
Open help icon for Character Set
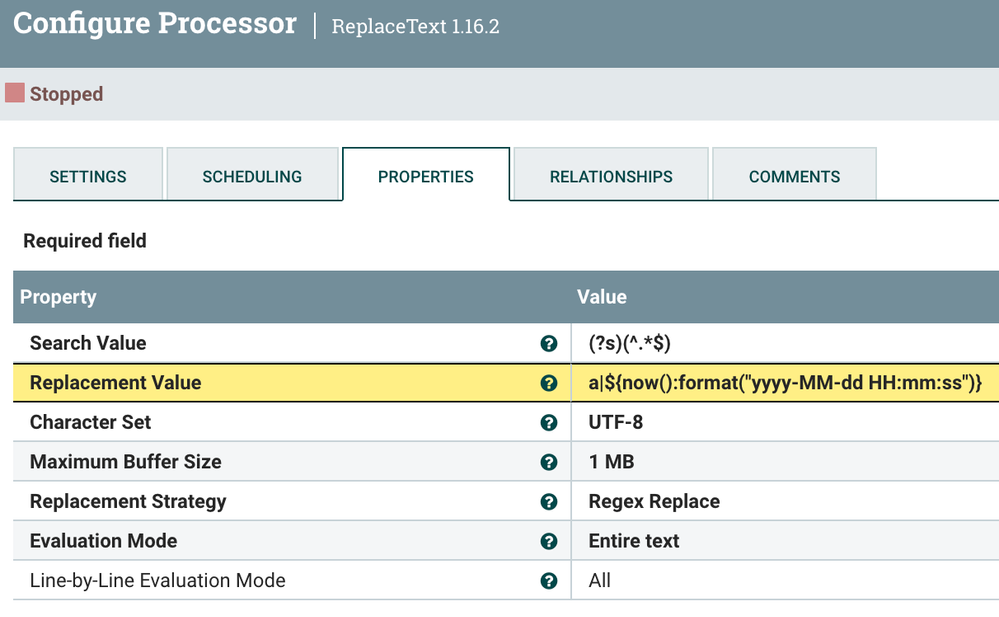pos(549,423)
